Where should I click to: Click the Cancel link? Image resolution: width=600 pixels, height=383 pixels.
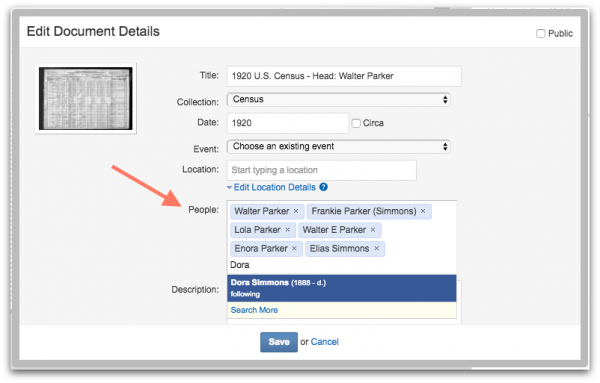(x=324, y=342)
